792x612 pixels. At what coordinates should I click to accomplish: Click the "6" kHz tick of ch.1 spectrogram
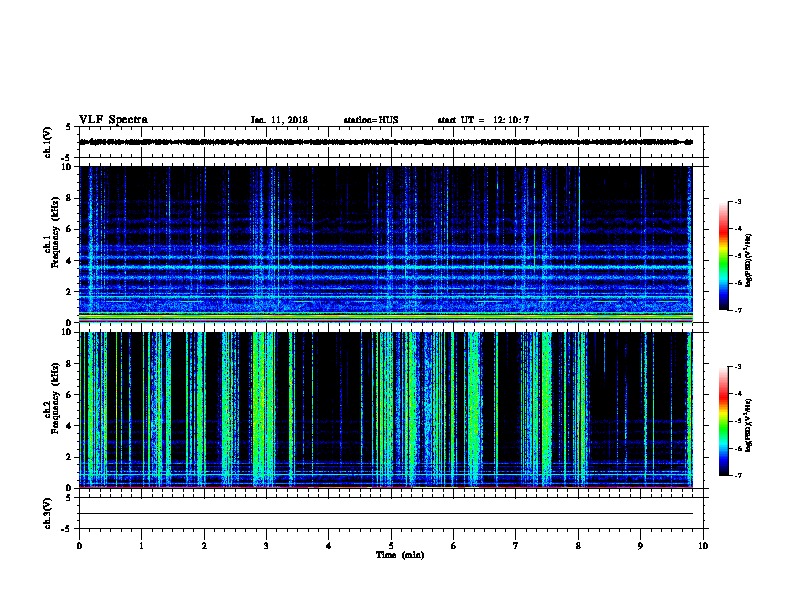click(x=69, y=229)
